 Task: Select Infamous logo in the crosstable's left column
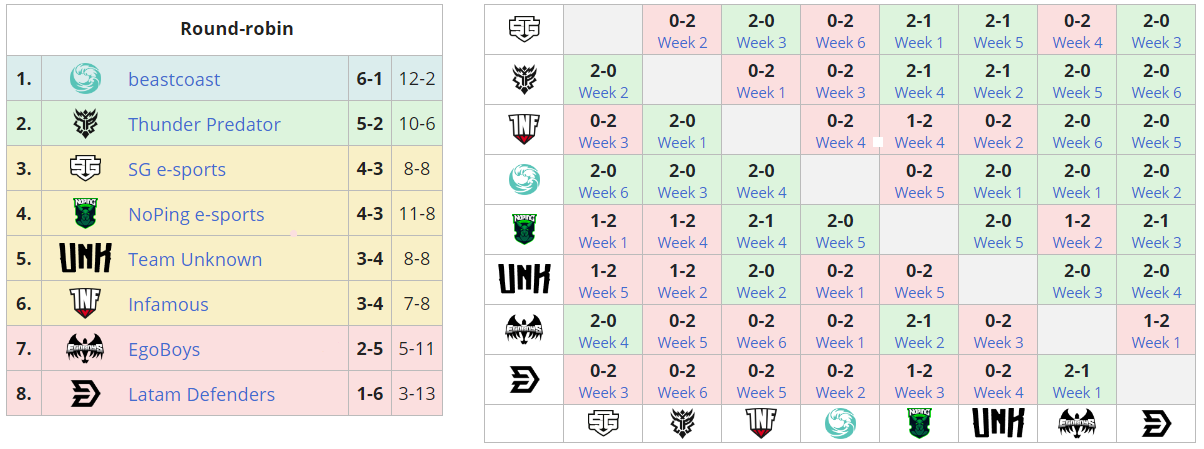coord(524,130)
